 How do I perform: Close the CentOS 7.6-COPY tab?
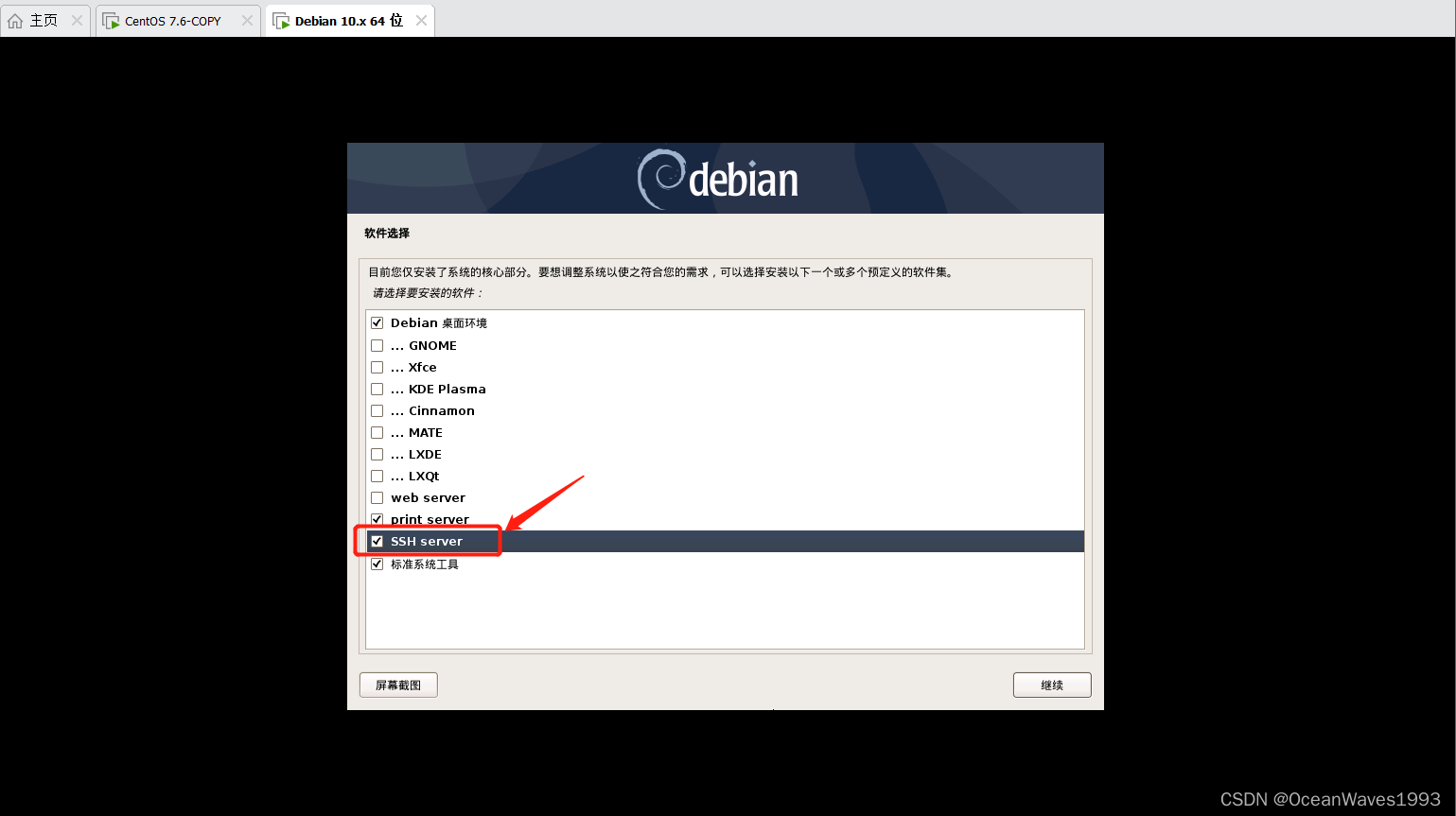click(247, 21)
